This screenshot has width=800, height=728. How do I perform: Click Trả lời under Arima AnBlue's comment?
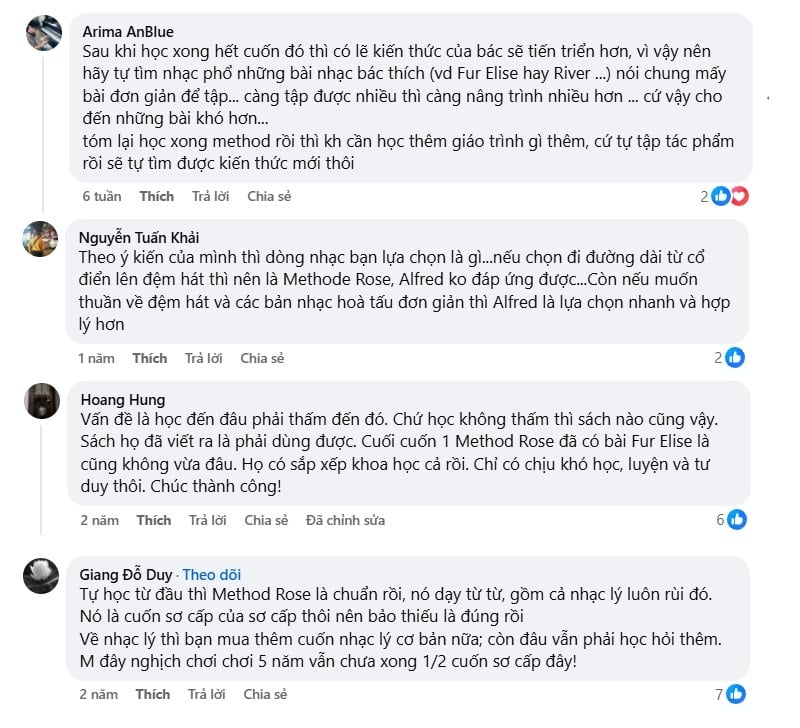[210, 196]
